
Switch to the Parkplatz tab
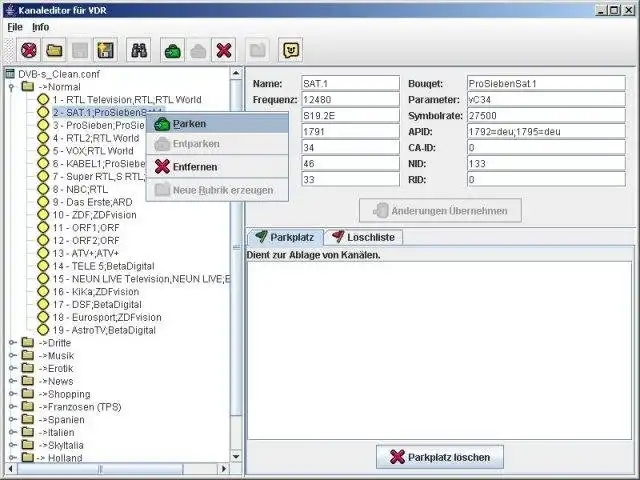pos(285,237)
